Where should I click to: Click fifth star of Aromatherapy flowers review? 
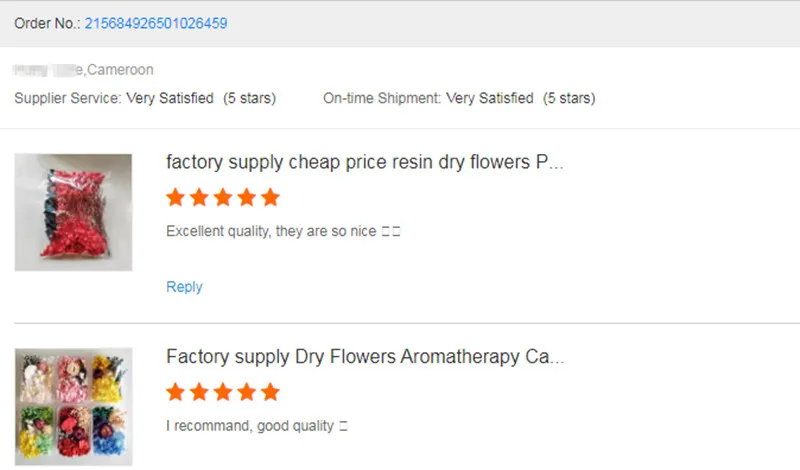click(x=270, y=391)
